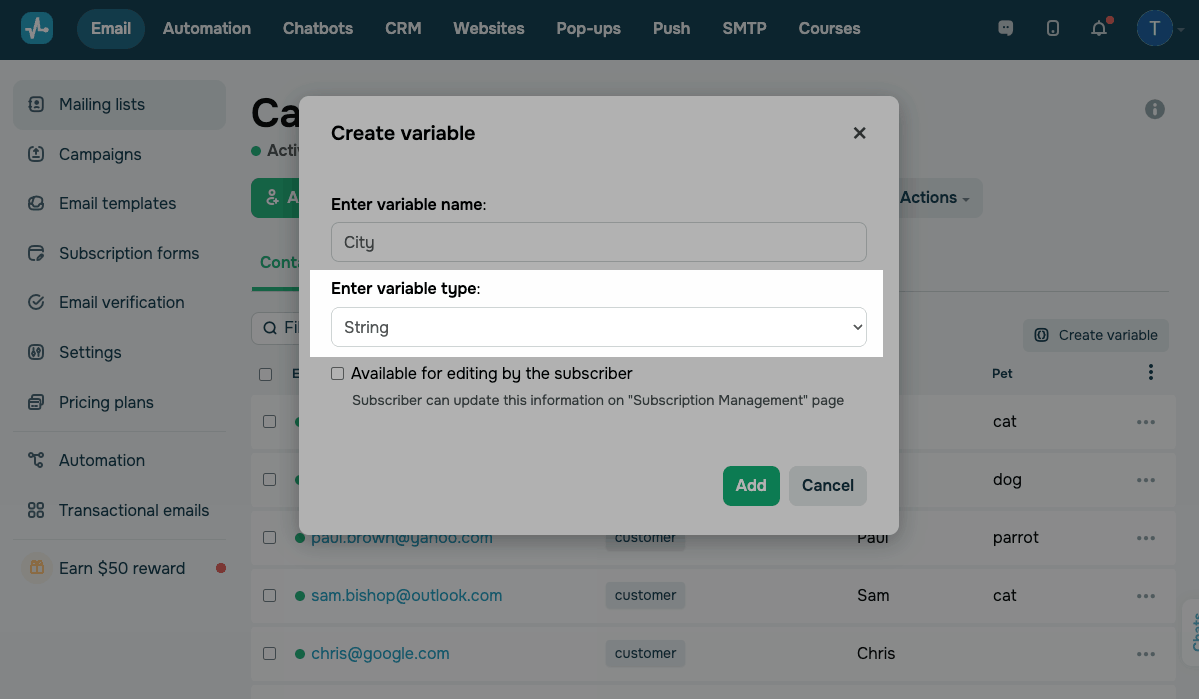Open the chat message icon in header
Screen dimensions: 1199x699
[x=1006, y=28]
